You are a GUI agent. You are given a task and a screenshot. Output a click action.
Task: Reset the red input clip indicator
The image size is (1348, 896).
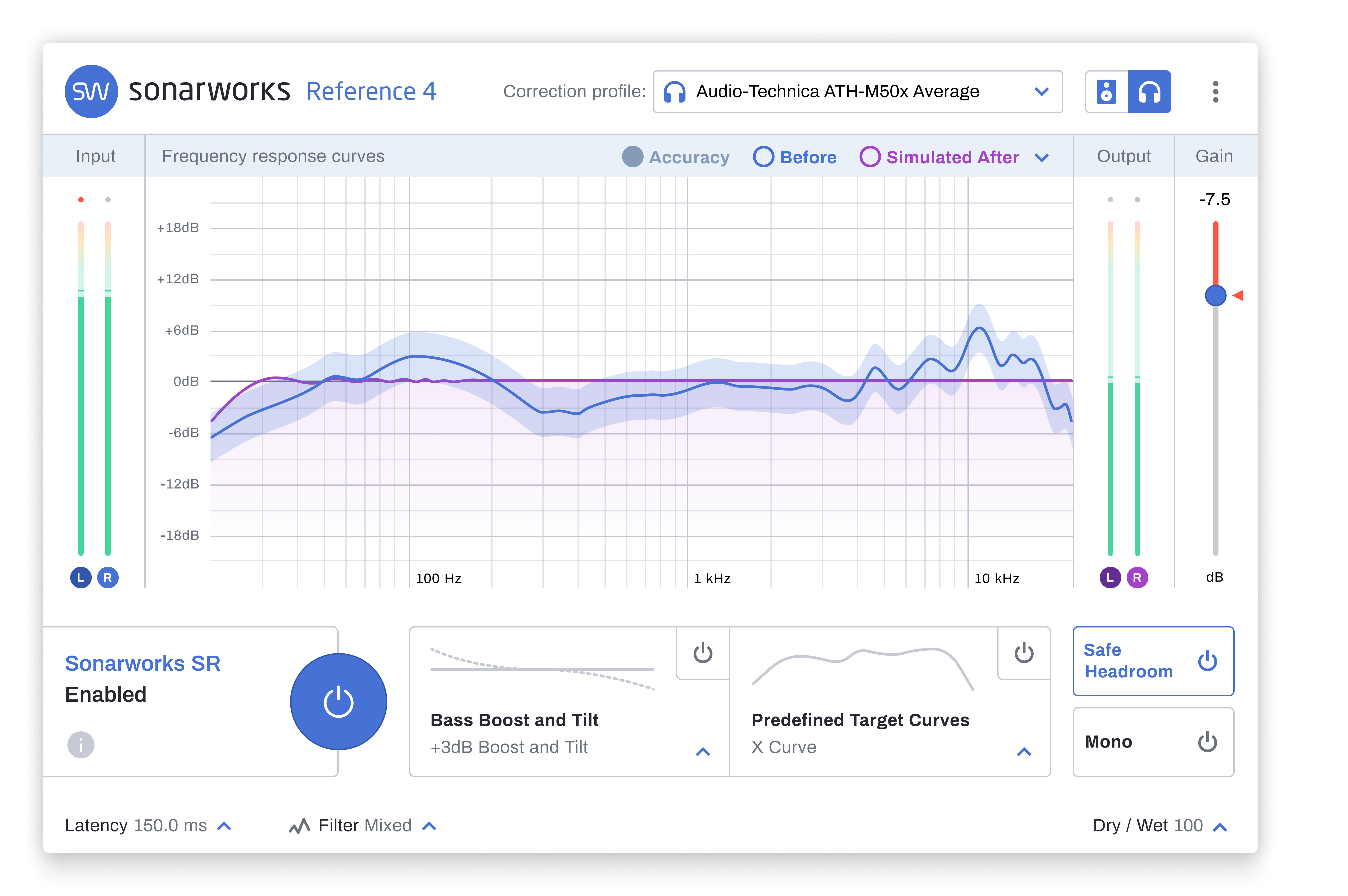[81, 199]
